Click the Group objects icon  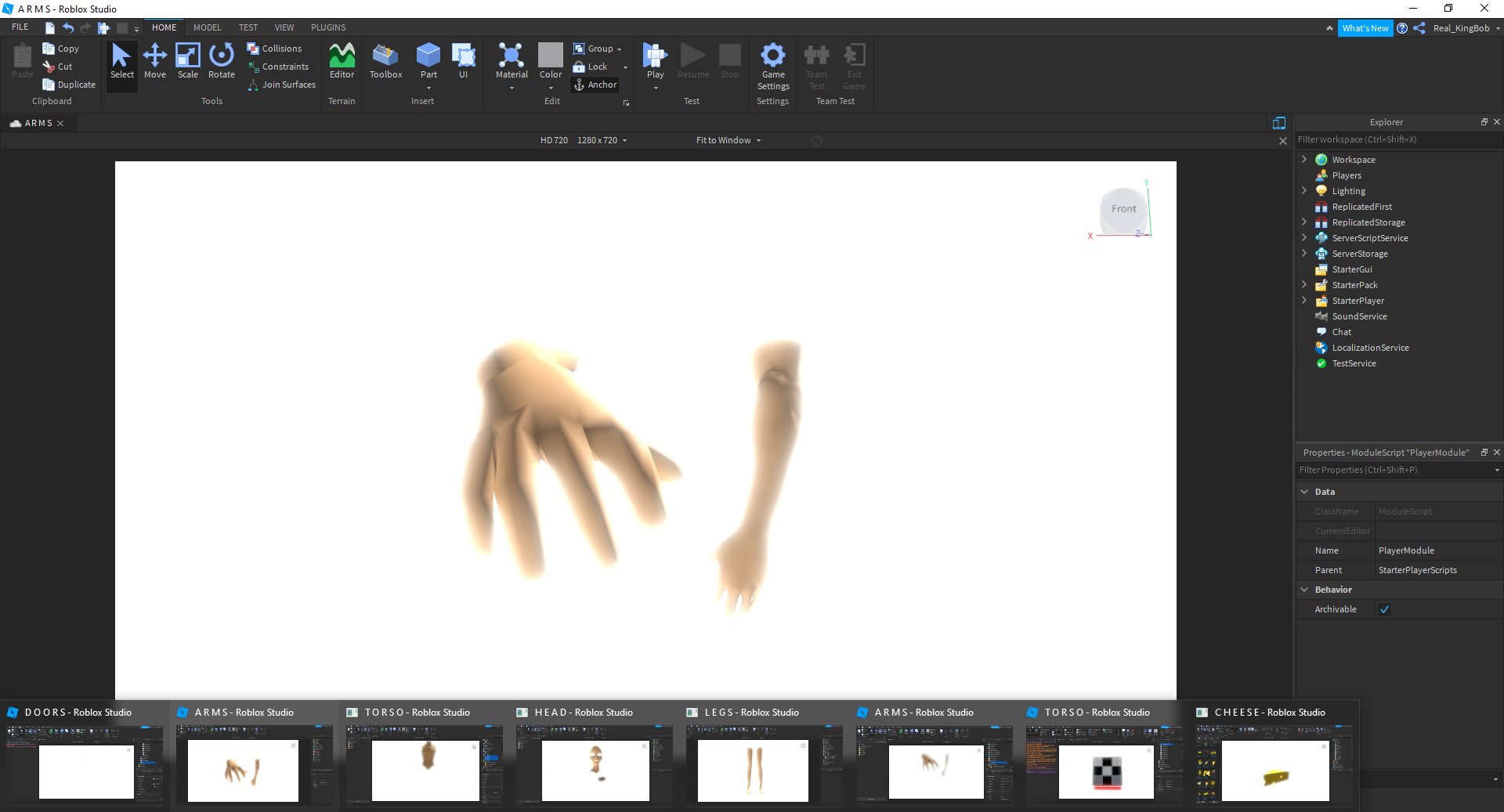(x=579, y=49)
